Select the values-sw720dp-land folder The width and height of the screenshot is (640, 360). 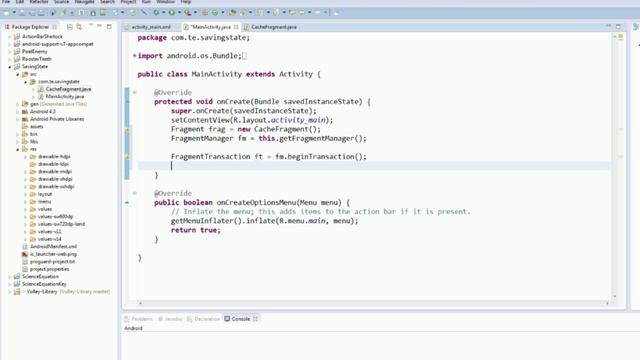pyautogui.click(x=61, y=224)
